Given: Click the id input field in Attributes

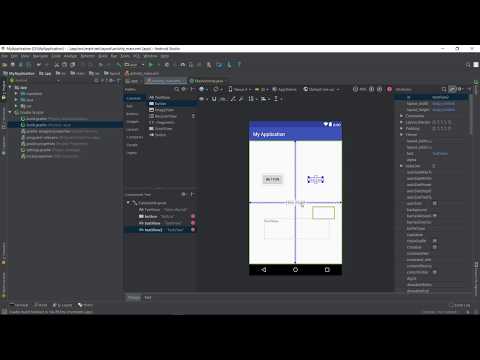Looking at the screenshot, I should [449, 97].
